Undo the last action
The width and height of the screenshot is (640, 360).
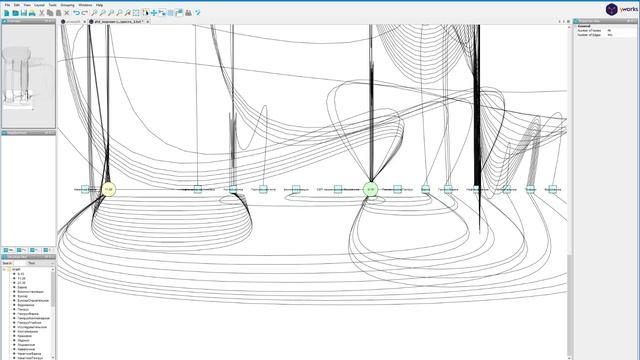tap(76, 13)
